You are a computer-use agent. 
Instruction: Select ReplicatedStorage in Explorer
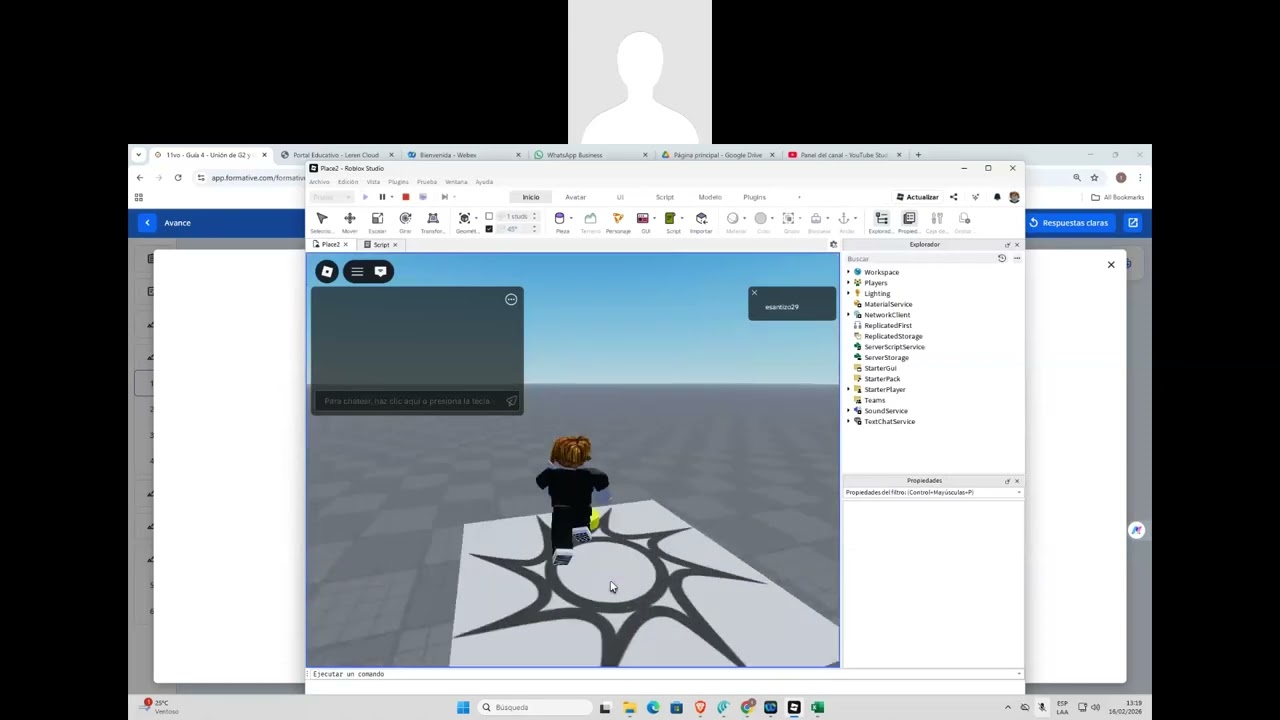coord(893,336)
